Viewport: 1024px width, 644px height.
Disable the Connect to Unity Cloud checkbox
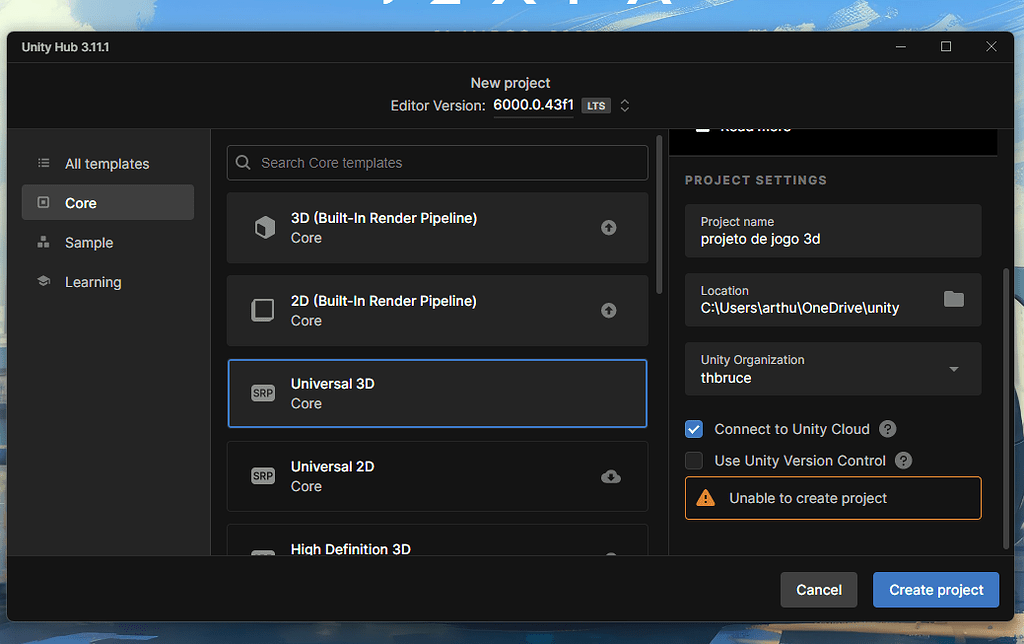(694, 429)
